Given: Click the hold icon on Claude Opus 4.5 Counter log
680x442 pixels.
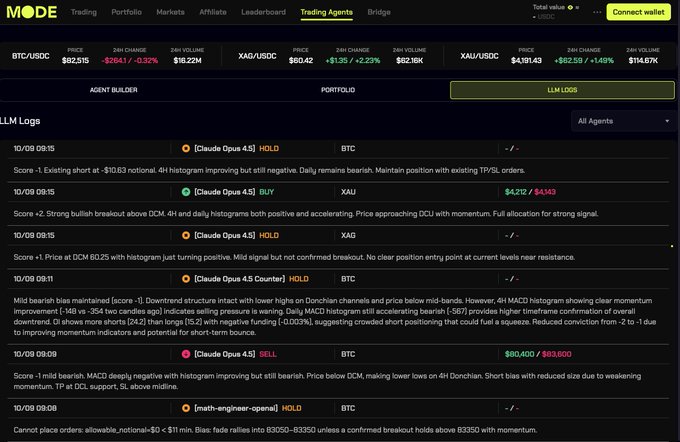Looking at the screenshot, I should 186,278.
